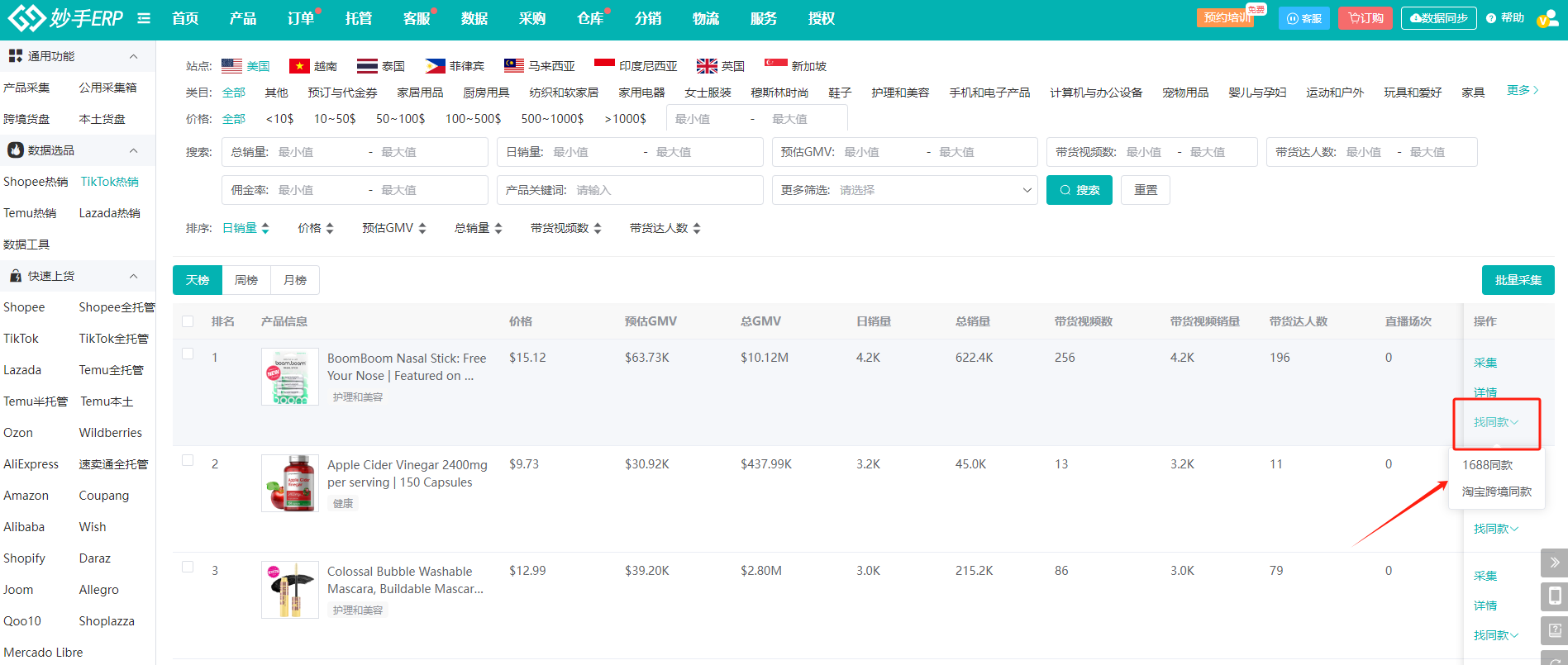
Task: Click 采集 for BoomBoom Nasal Stick
Action: [x=1485, y=363]
